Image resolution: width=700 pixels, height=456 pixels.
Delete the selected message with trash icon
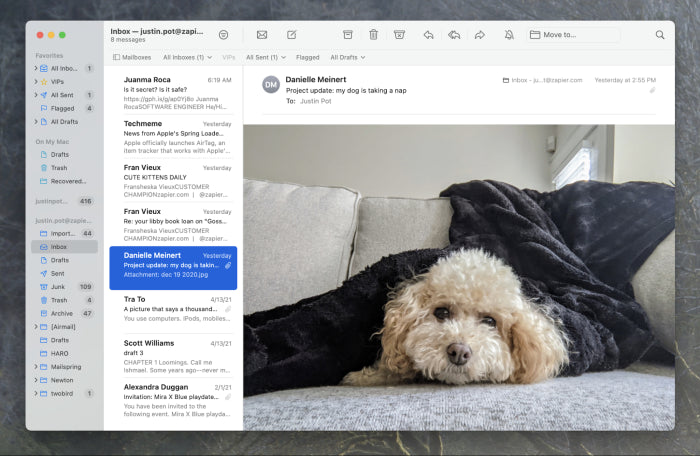click(x=373, y=35)
